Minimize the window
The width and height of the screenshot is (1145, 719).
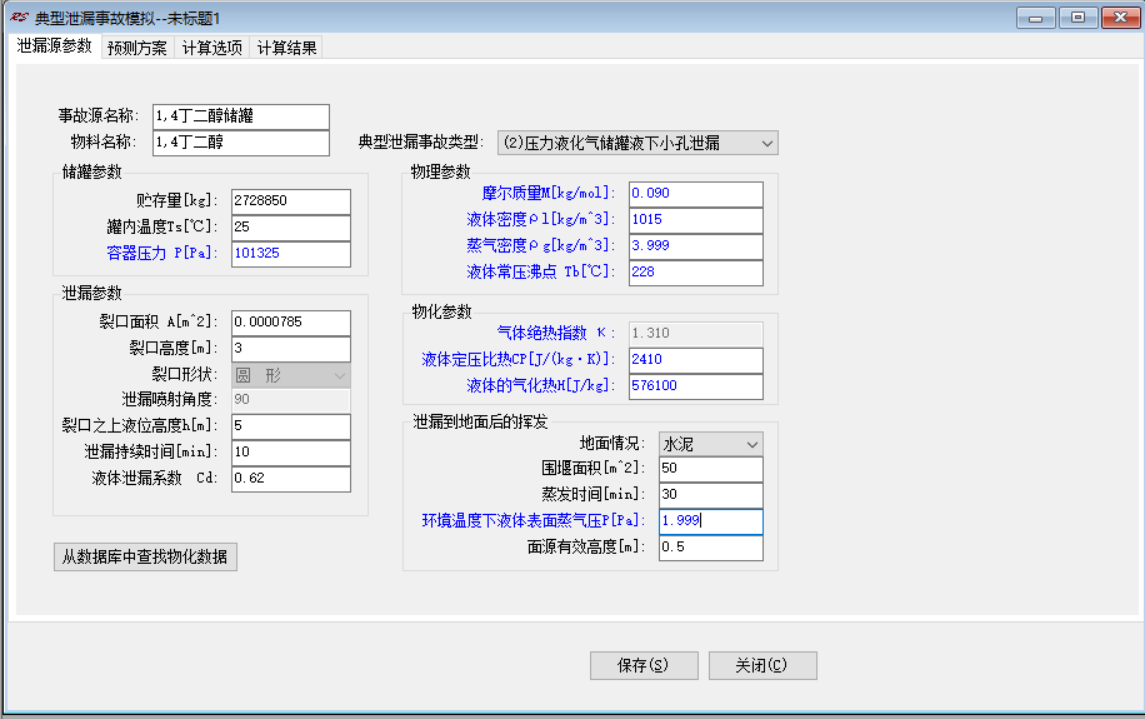pos(1035,18)
